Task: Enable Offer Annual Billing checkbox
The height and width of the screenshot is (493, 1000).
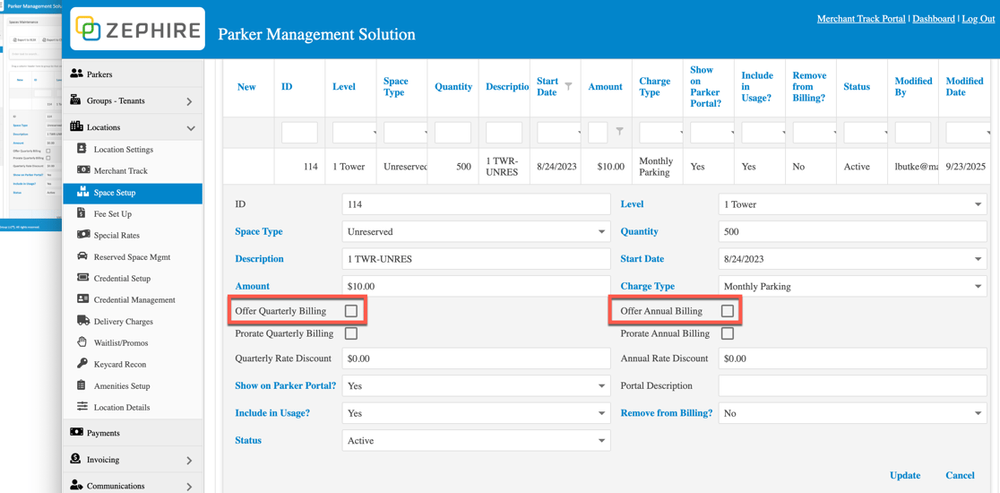Action: click(x=727, y=311)
